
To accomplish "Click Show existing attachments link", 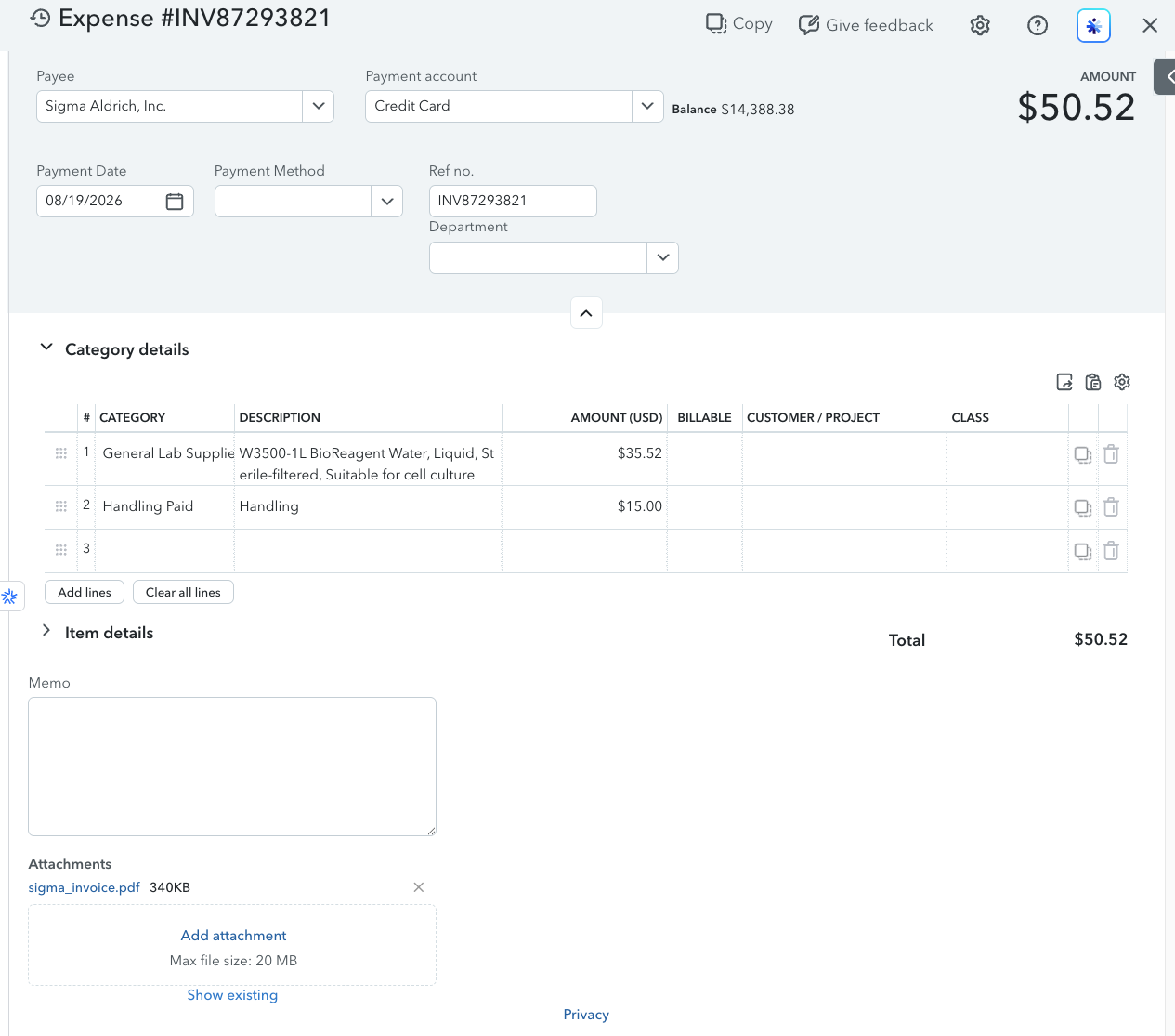I will pos(232,995).
